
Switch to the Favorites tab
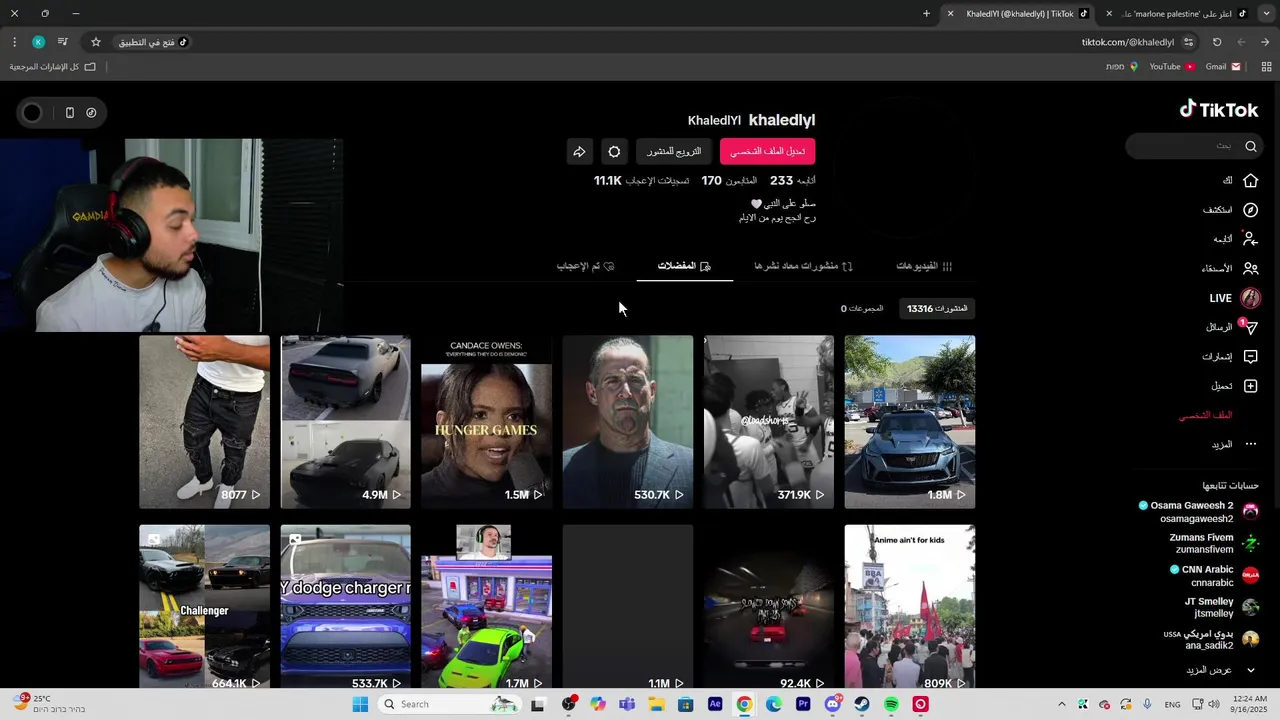point(684,266)
